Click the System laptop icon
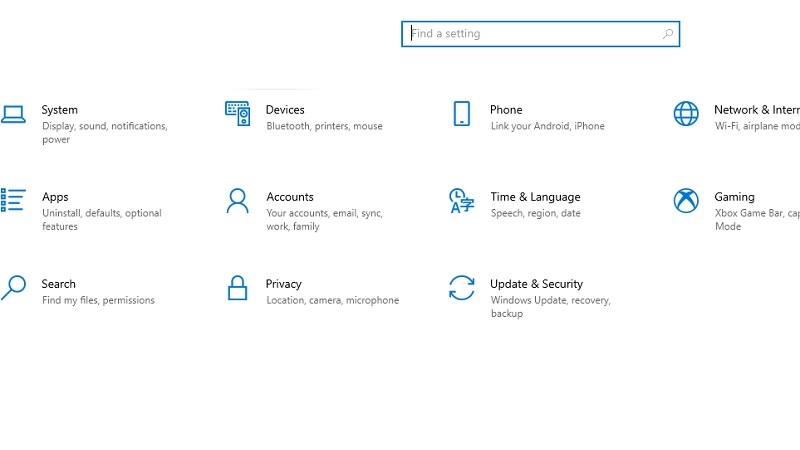This screenshot has height=450, width=800. (12, 114)
